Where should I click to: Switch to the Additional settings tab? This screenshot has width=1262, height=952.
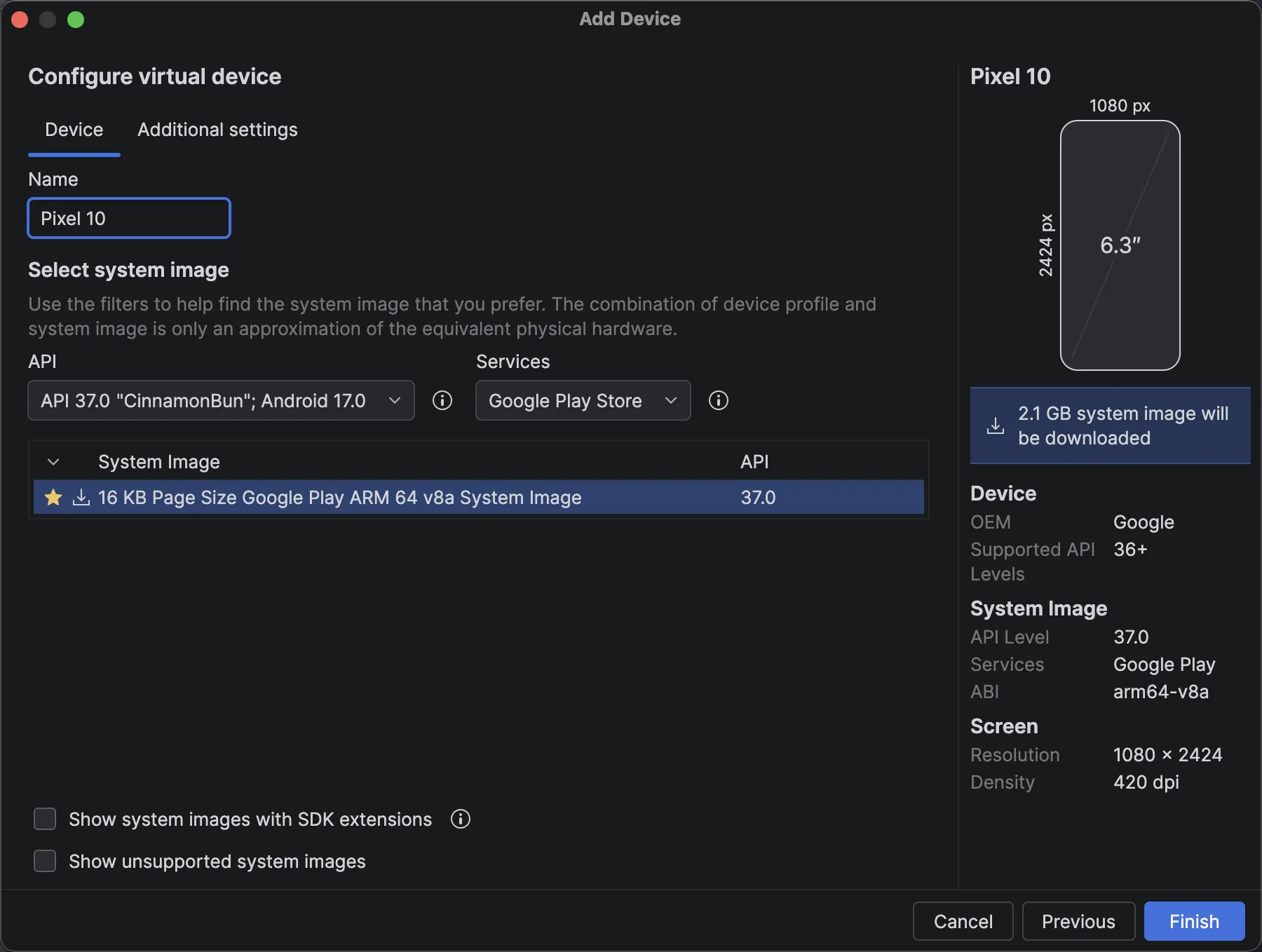point(217,130)
